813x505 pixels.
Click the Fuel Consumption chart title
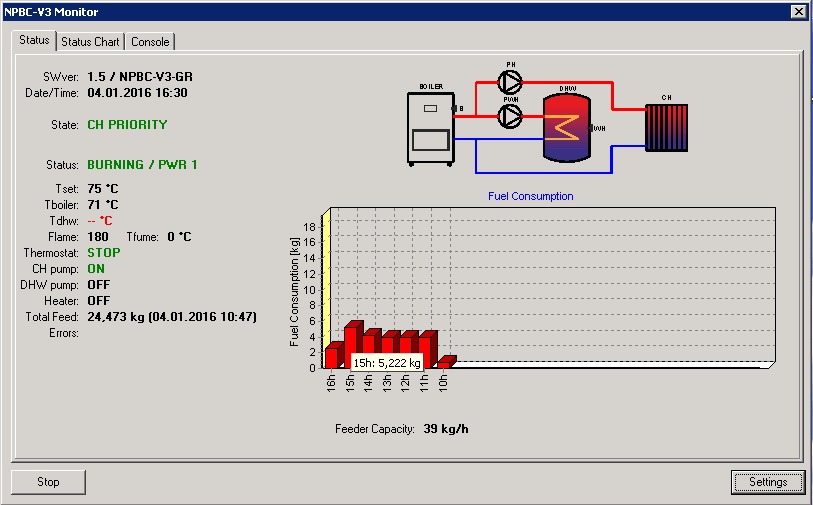[530, 196]
